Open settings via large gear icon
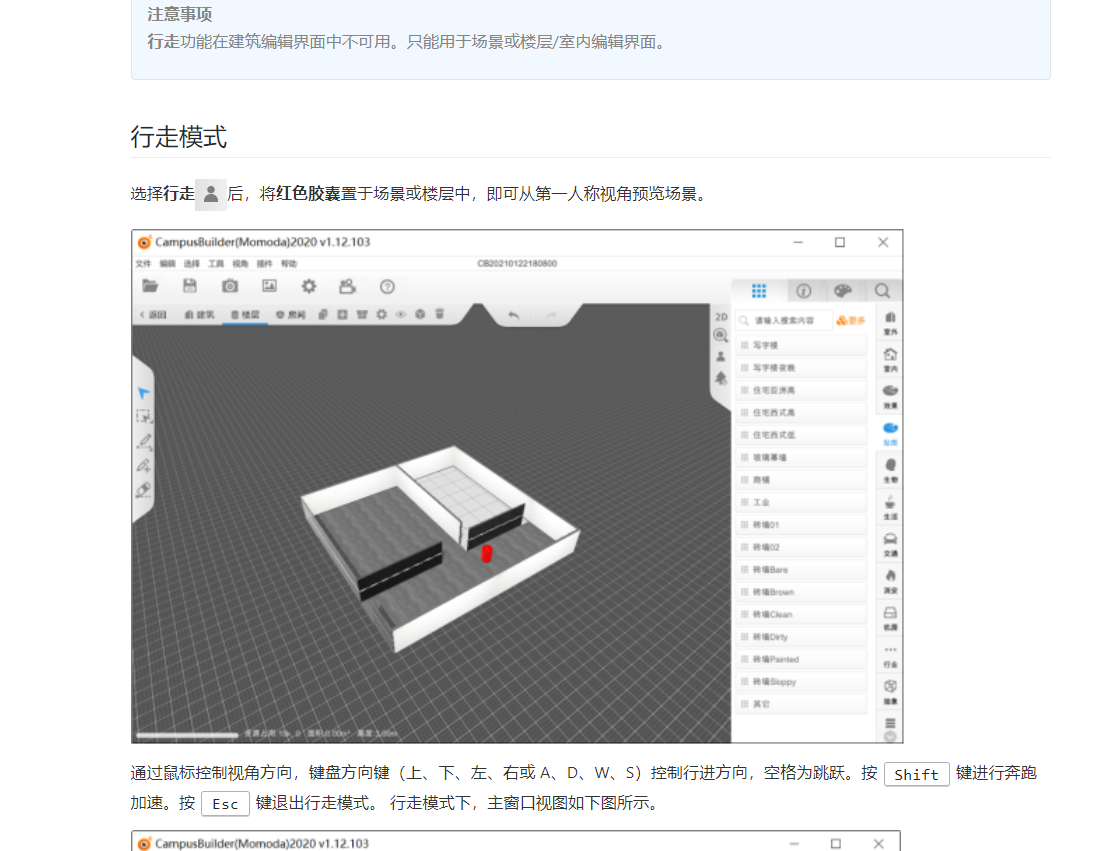 (x=309, y=287)
